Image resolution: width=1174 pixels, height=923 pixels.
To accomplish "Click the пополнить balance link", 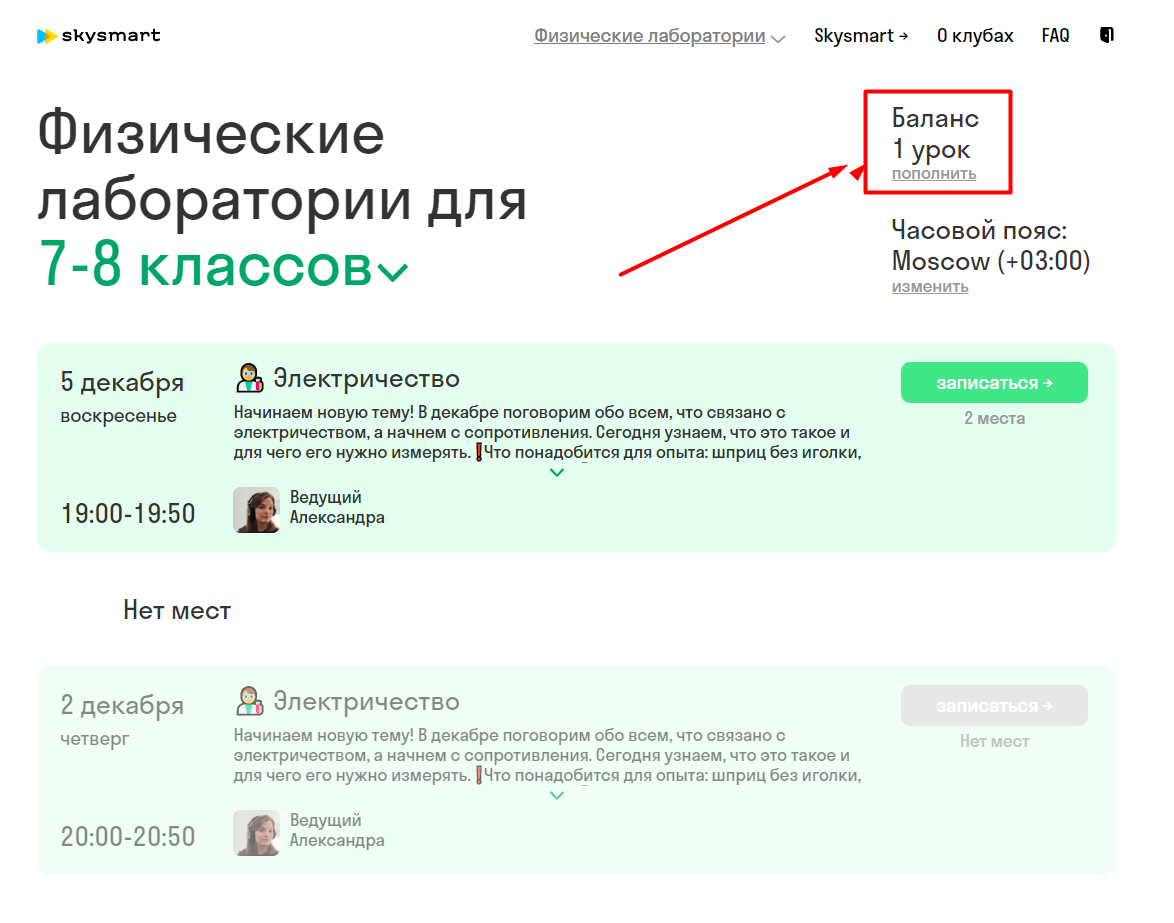I will [x=934, y=174].
